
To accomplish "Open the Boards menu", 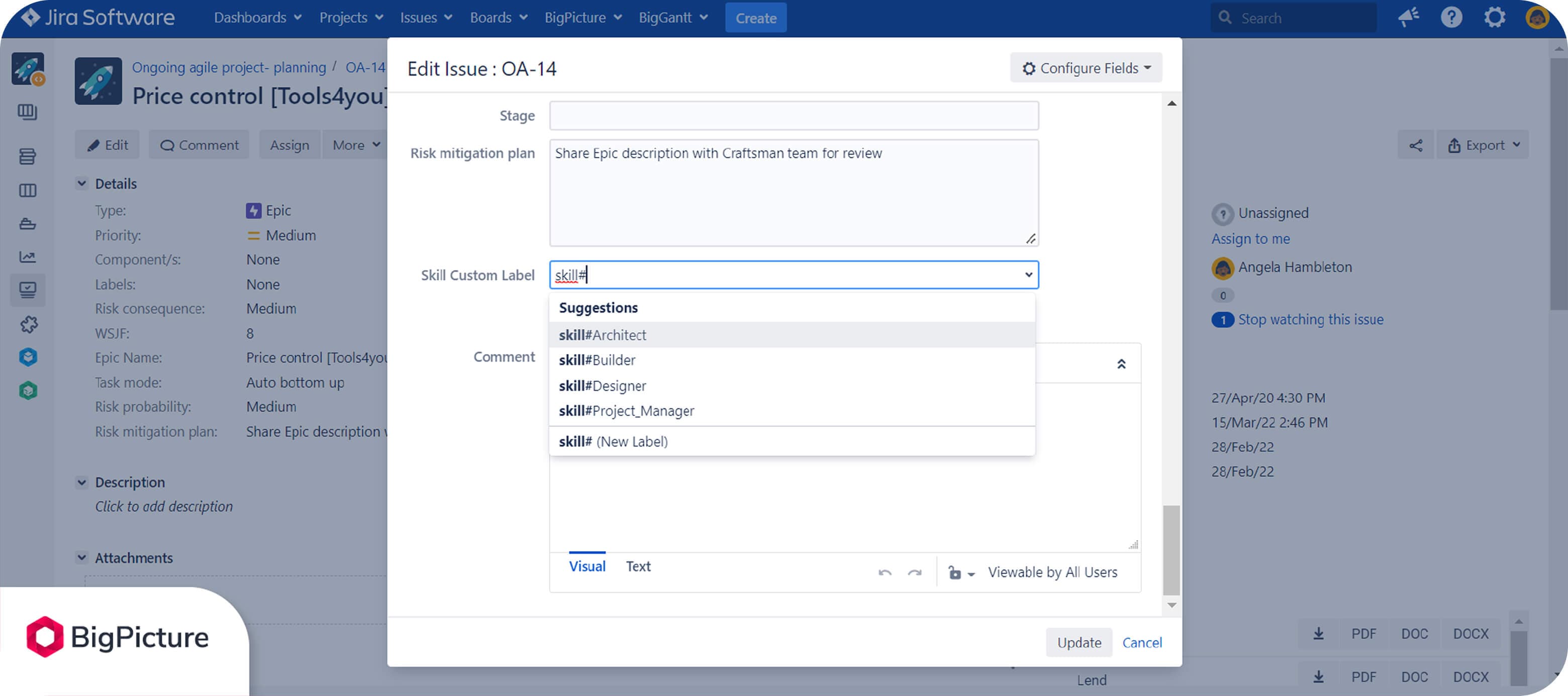I will click(x=499, y=17).
